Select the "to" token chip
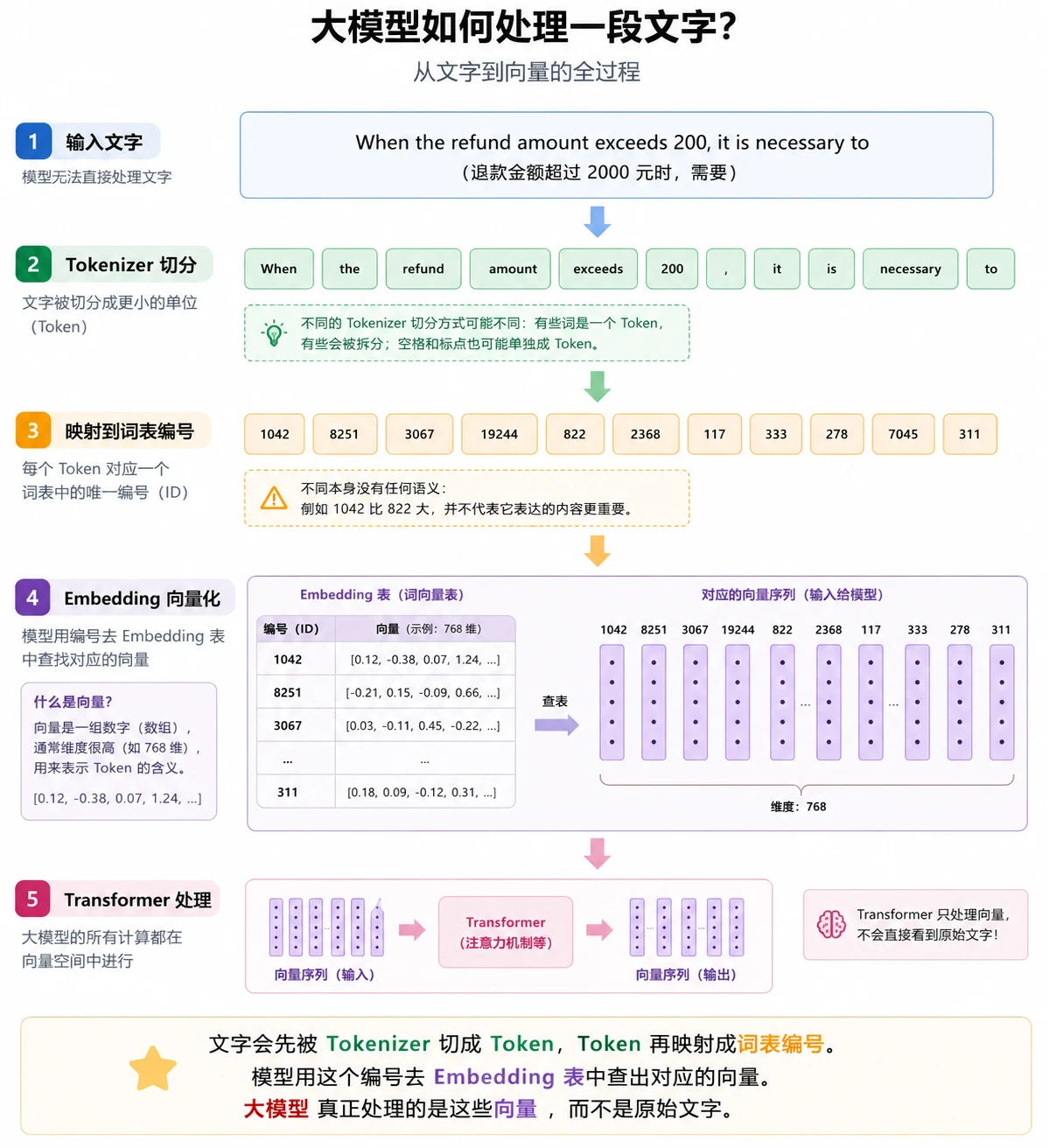Image resolution: width=1049 pixels, height=1148 pixels. tap(991, 269)
